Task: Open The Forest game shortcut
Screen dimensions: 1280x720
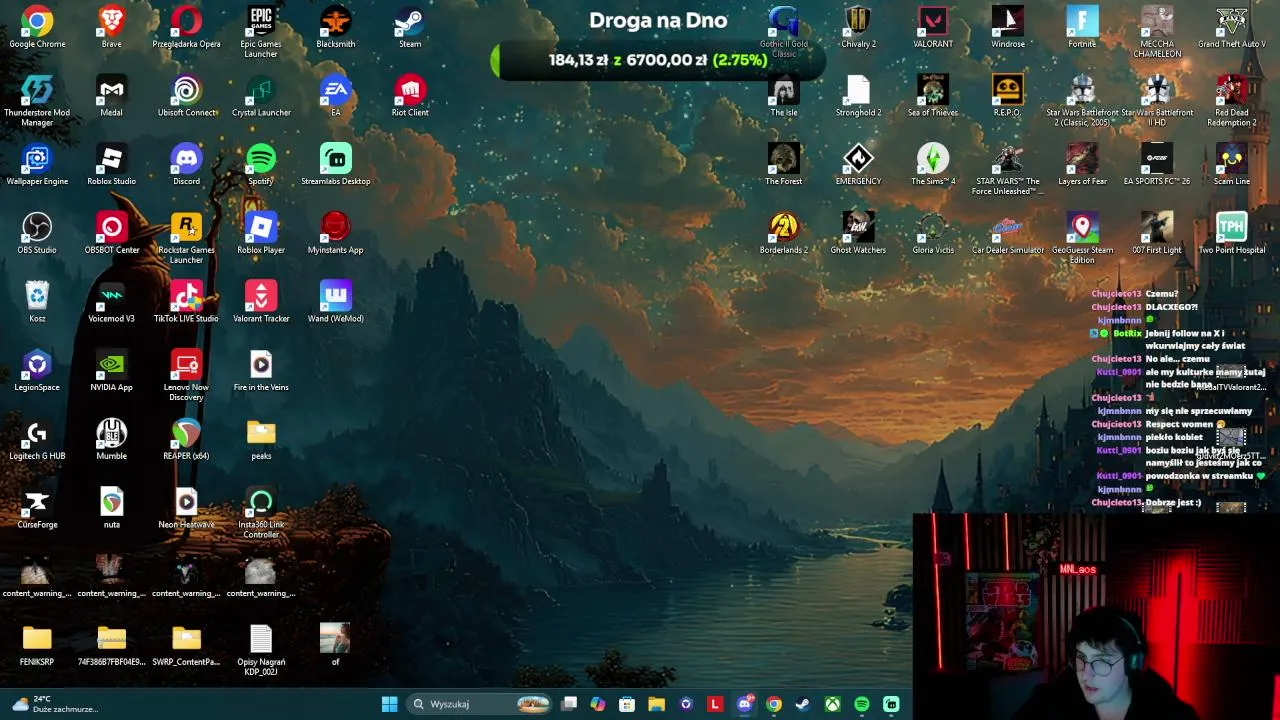Action: coord(784,165)
